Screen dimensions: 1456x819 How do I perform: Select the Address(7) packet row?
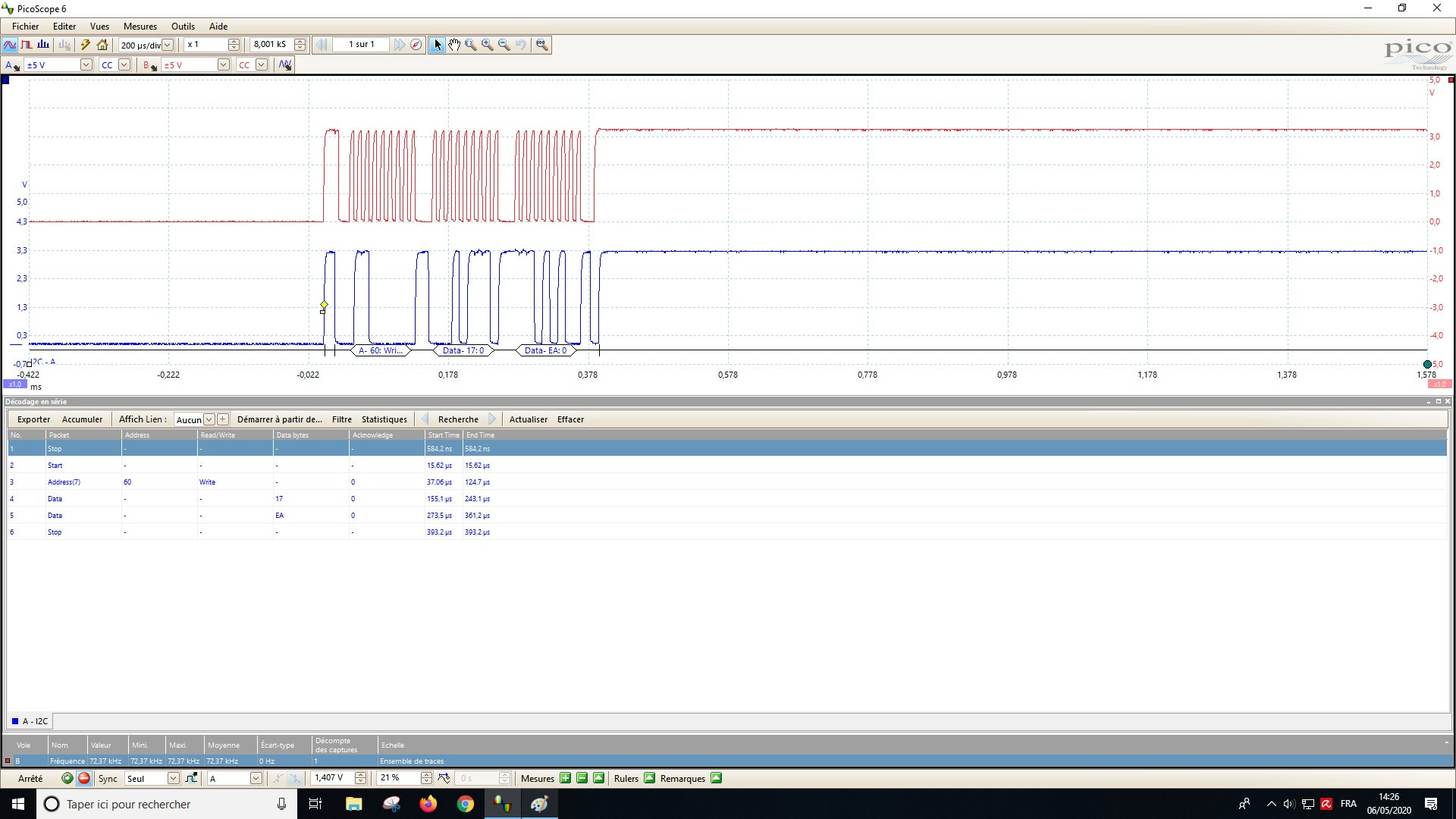click(64, 482)
